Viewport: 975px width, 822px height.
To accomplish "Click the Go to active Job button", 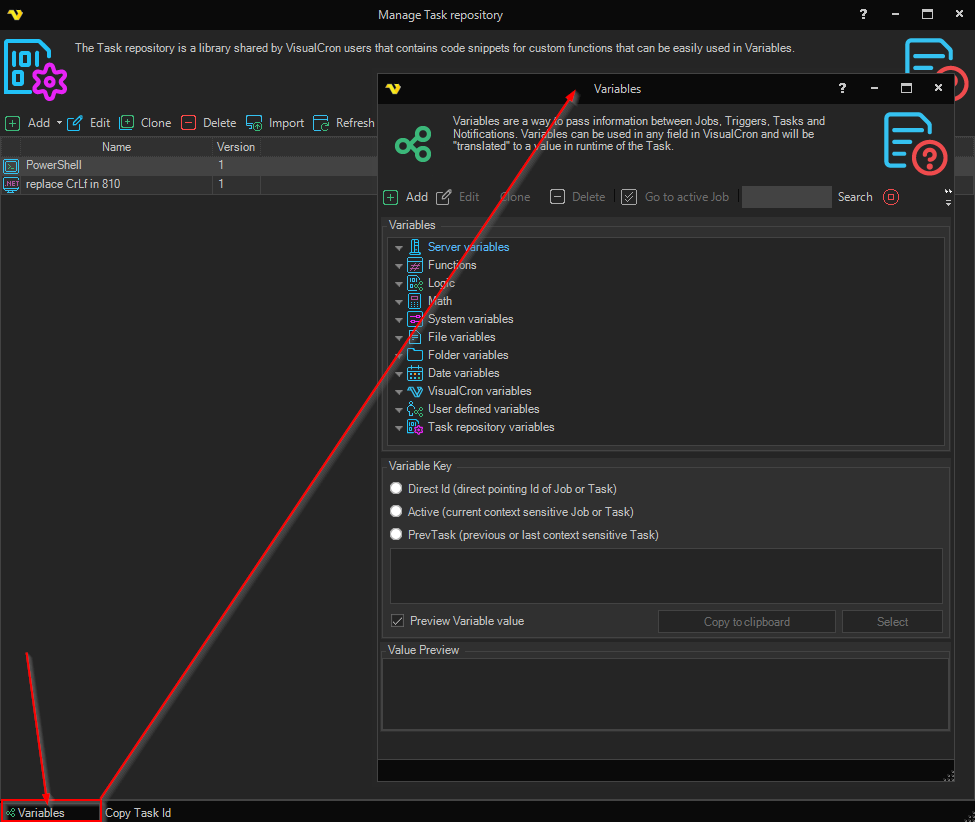I will pos(676,197).
